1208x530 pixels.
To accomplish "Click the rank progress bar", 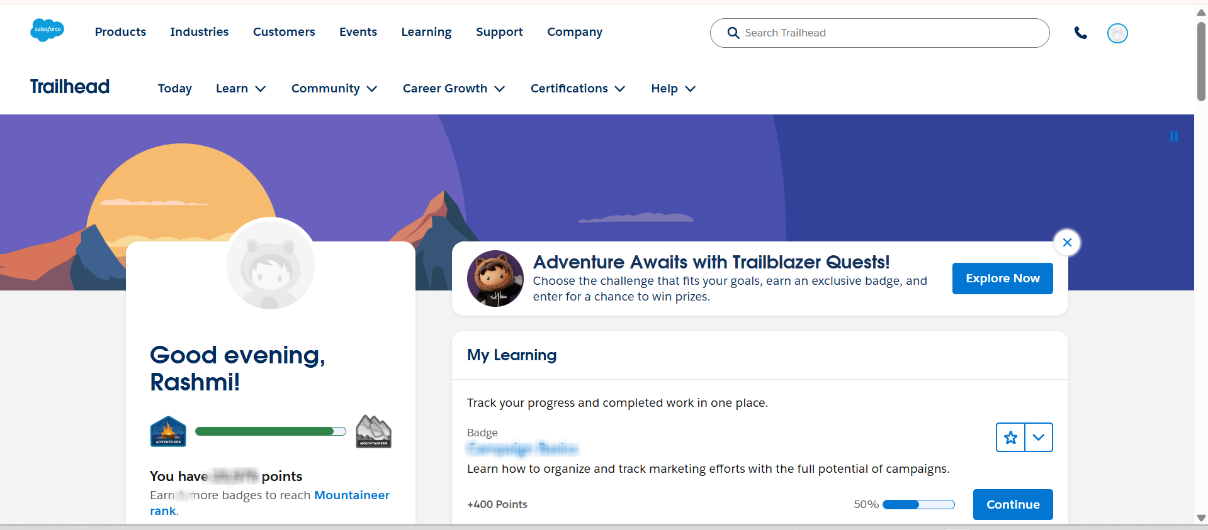I will coord(270,431).
